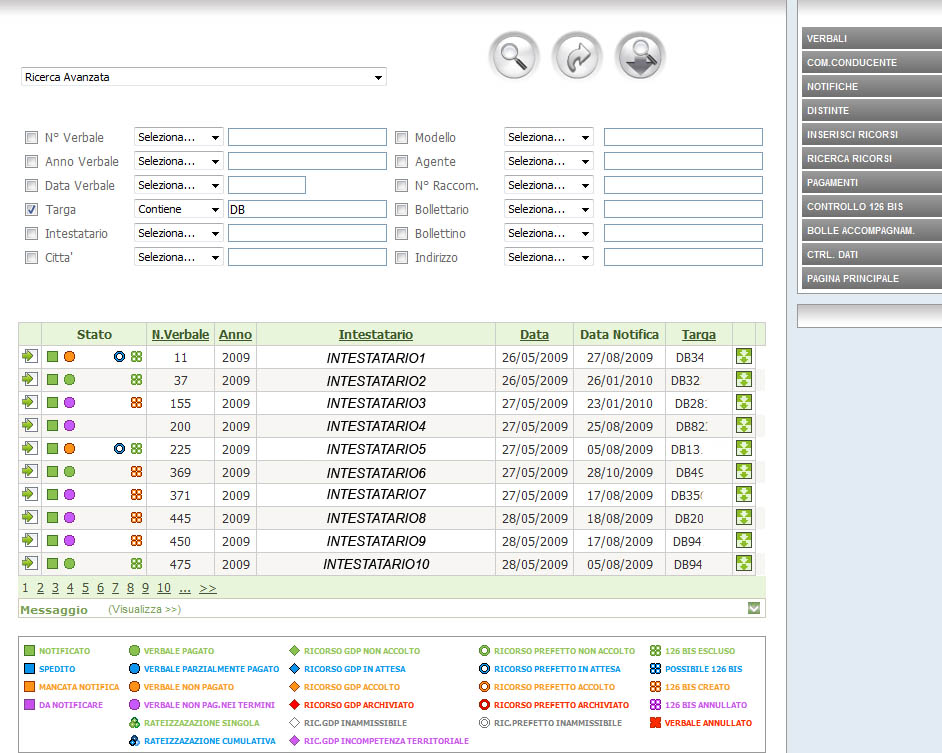Click the magnifying glass search button
942x753 pixels.
tap(514, 55)
